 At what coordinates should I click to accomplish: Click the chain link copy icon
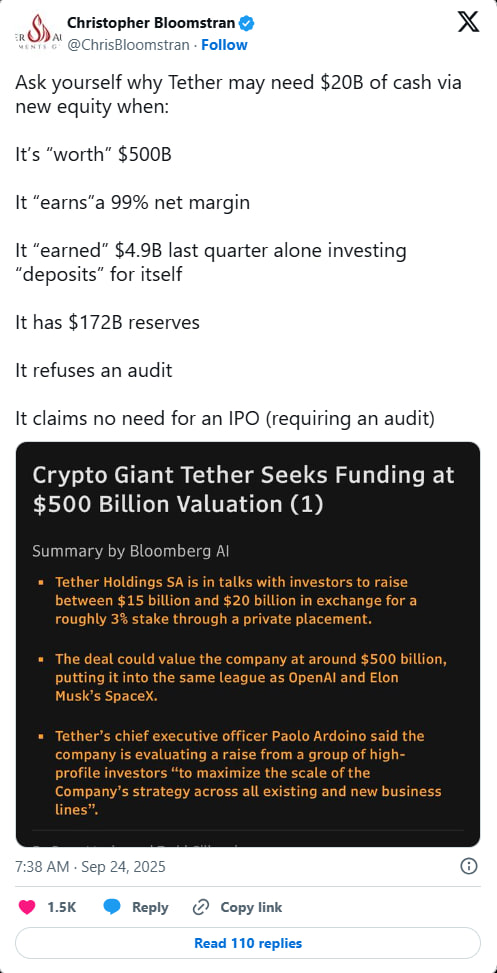(200, 907)
